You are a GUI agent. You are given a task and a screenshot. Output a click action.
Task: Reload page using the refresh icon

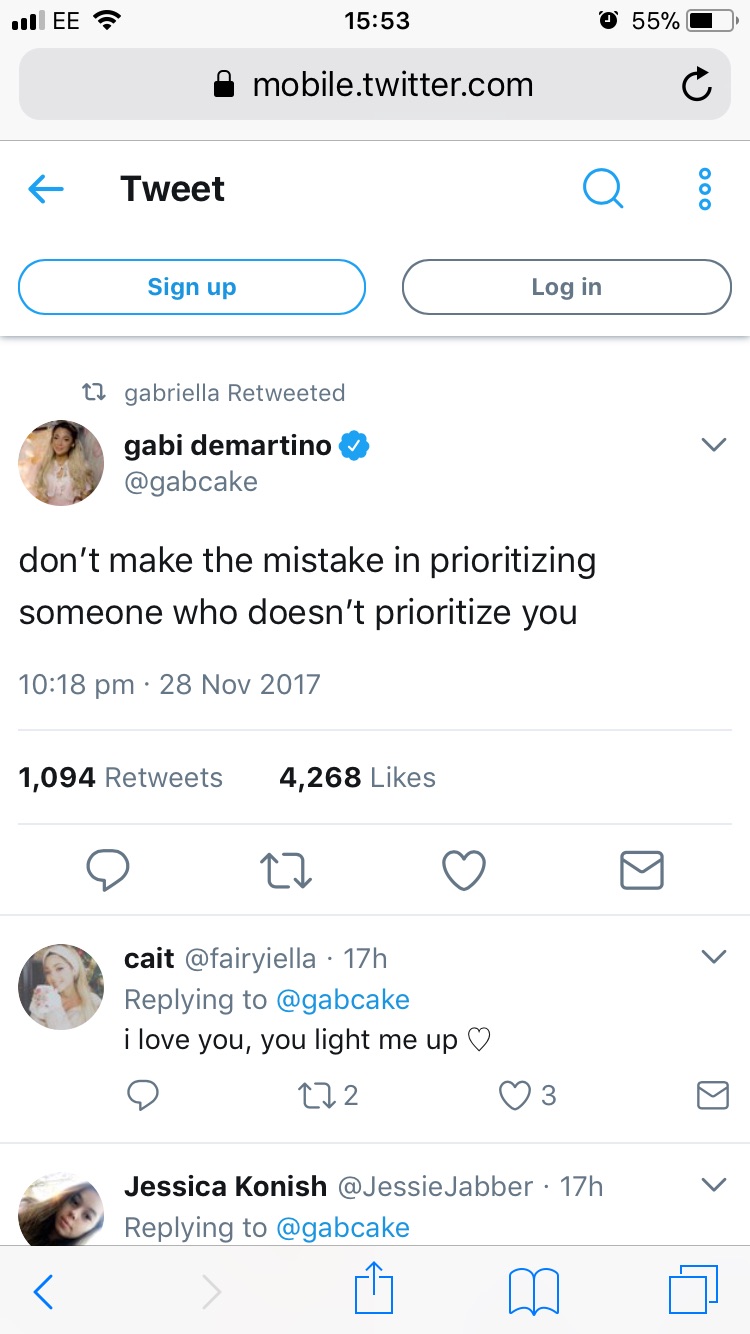(x=696, y=86)
